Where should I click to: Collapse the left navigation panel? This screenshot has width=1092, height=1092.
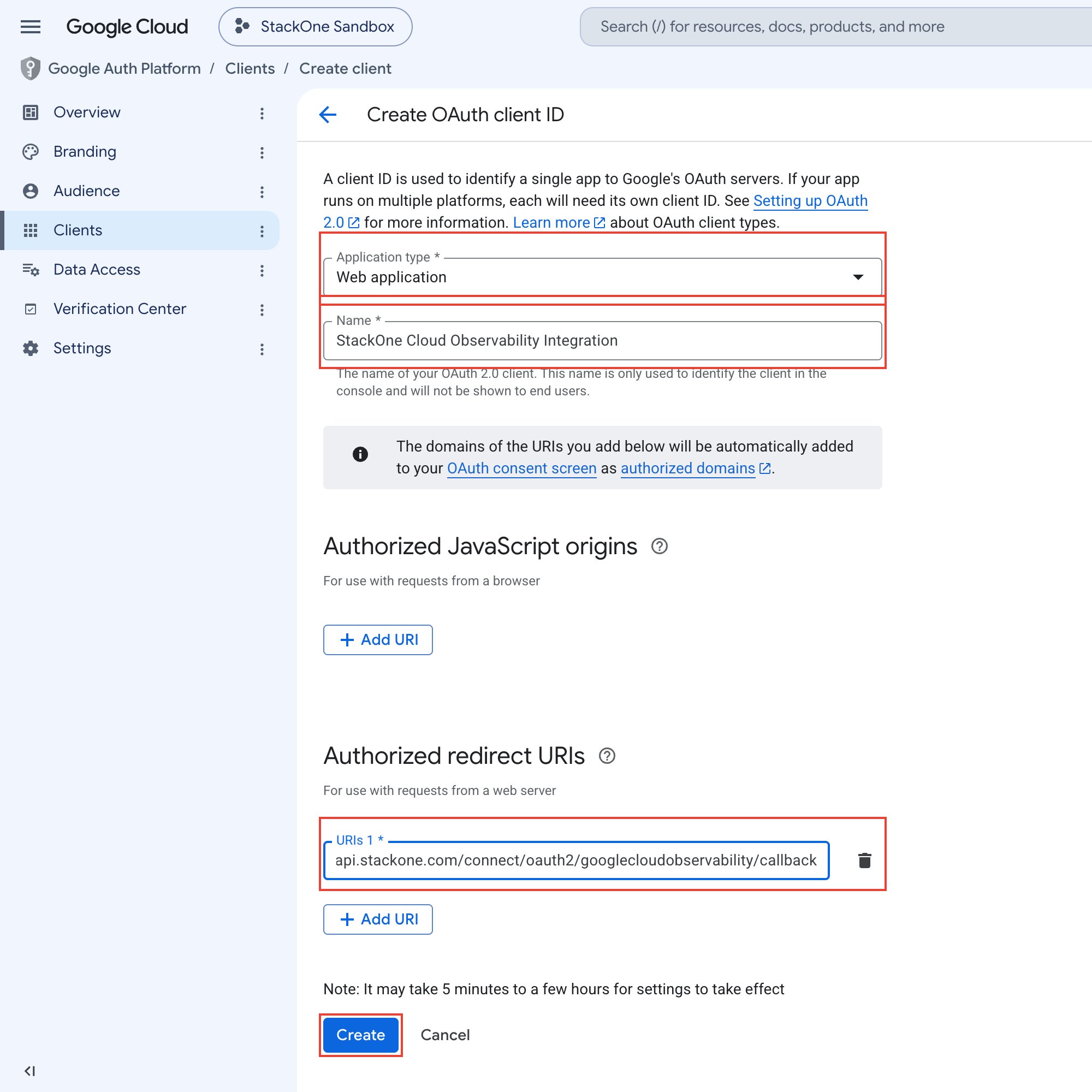point(30,1071)
